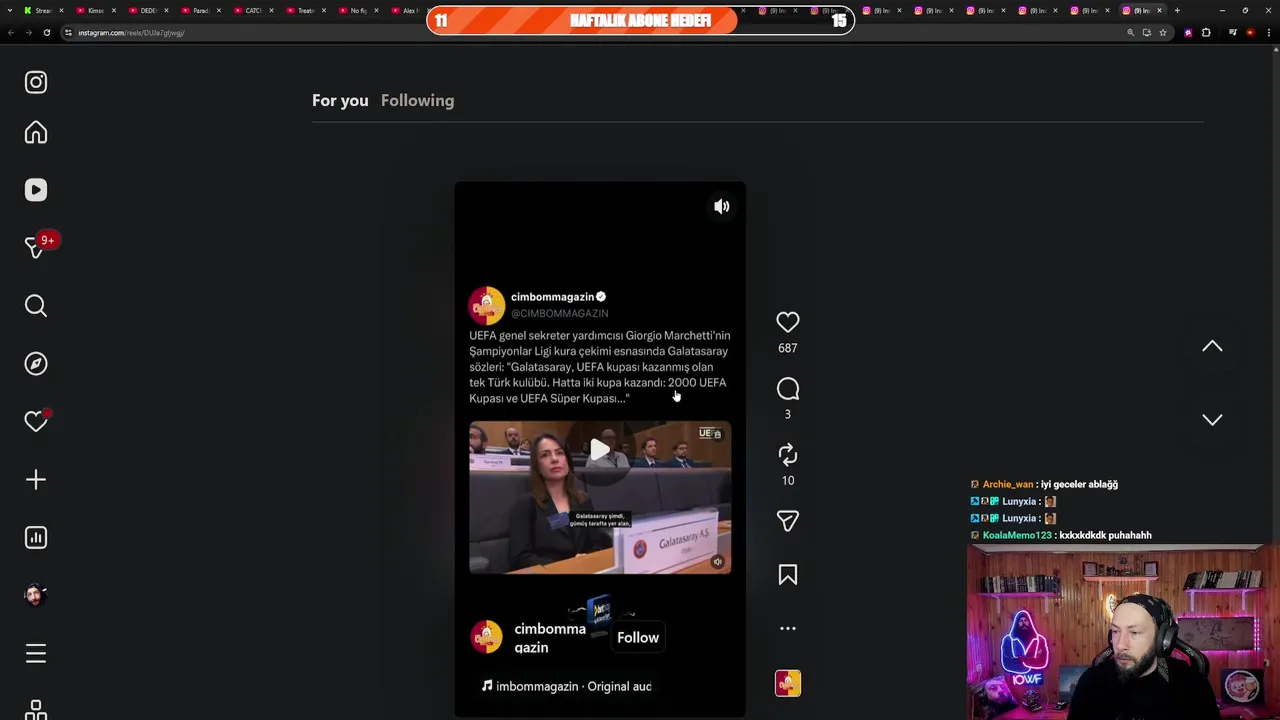Click the 687 likes count

788,348
